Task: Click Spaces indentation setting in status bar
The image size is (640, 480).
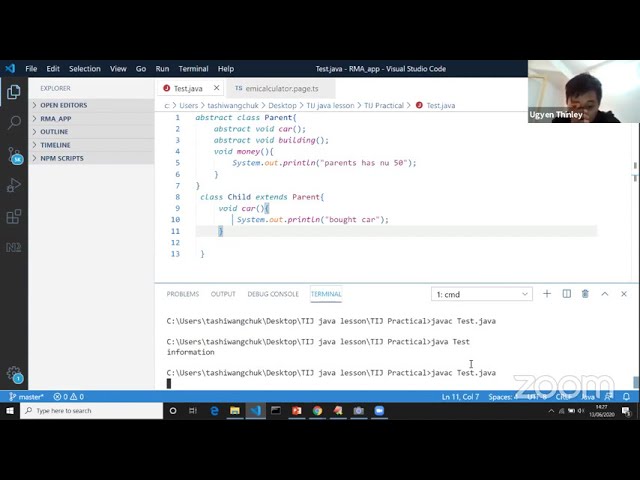Action: (503, 397)
